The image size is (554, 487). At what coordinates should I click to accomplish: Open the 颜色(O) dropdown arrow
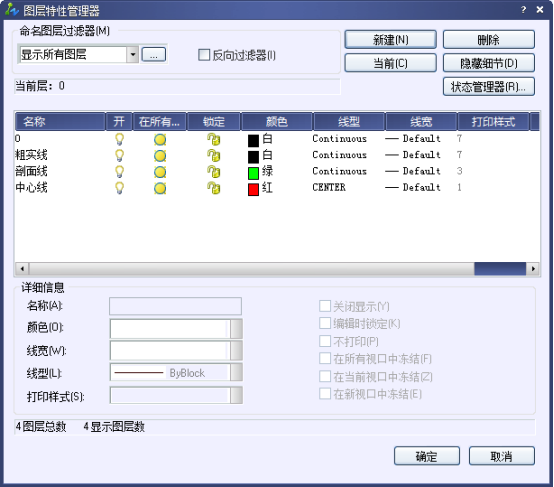[x=236, y=329]
